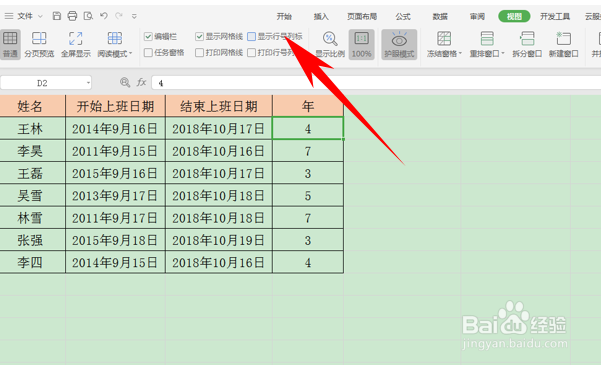This screenshot has width=603, height=365.
Task: Expand the 阅读模式 dropdown arrow
Action: tap(130, 53)
